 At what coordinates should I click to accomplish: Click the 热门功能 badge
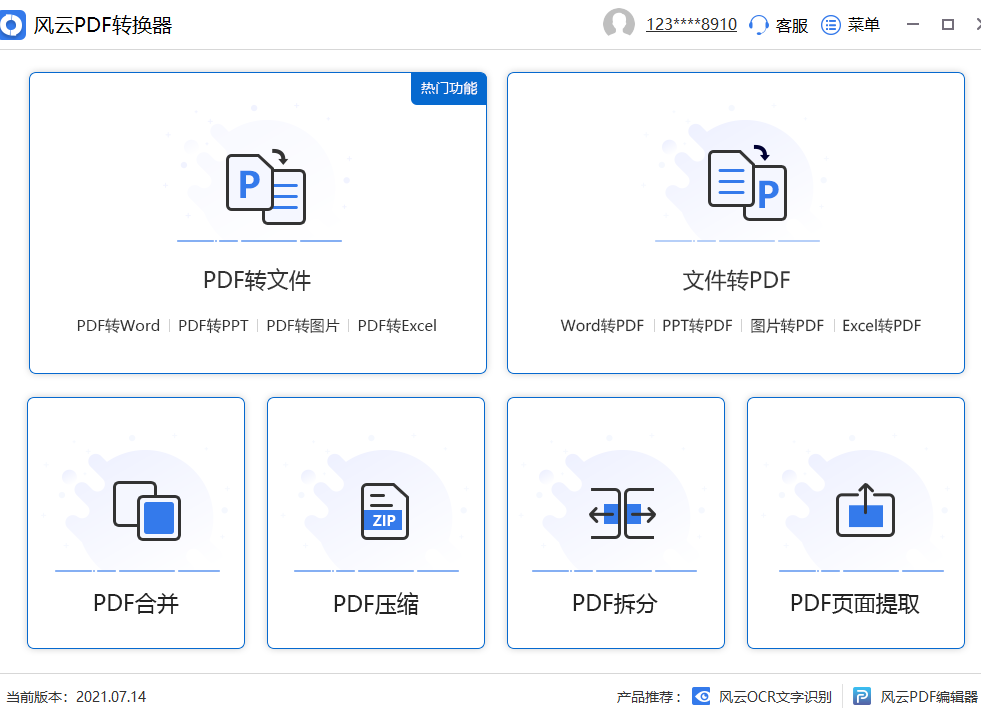tap(449, 88)
